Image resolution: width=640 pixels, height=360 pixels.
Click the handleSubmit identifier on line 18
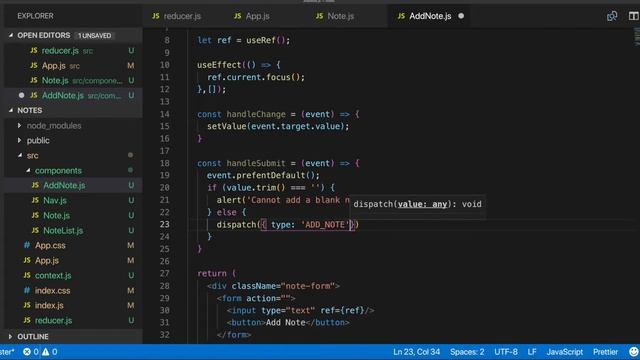click(x=256, y=163)
